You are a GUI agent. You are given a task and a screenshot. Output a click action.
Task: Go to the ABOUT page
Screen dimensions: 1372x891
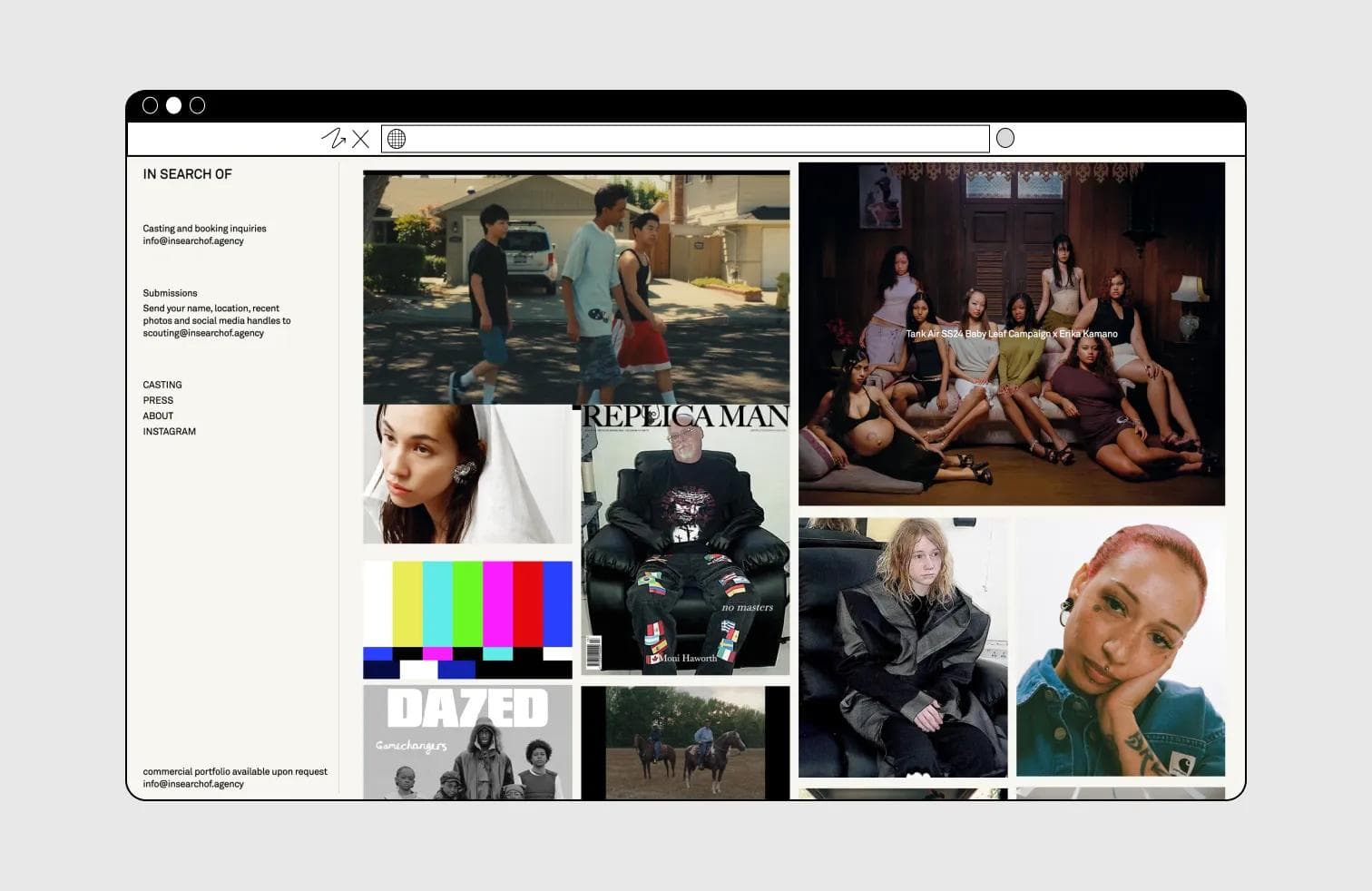pos(158,416)
